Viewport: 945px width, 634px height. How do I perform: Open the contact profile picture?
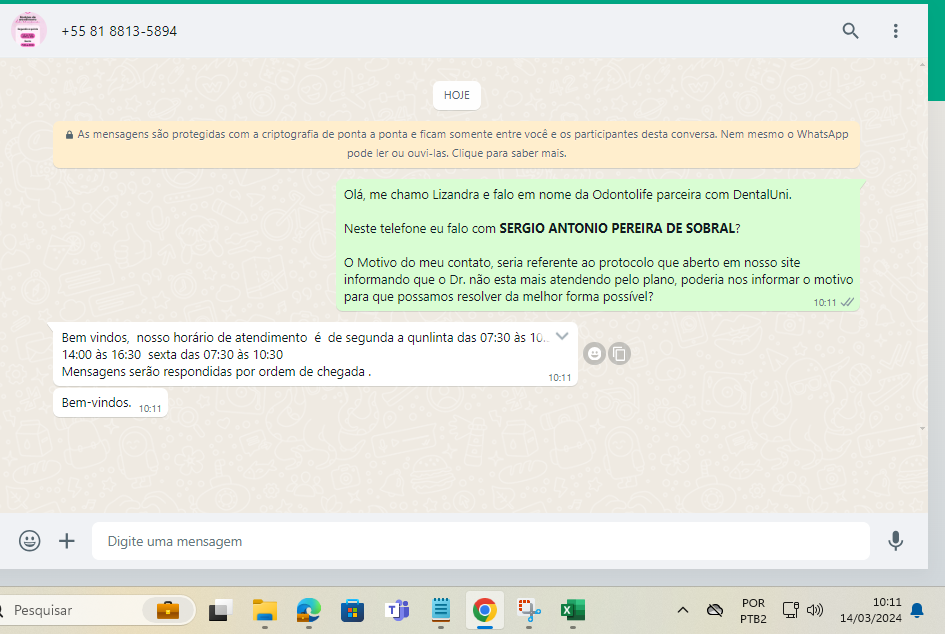28,30
